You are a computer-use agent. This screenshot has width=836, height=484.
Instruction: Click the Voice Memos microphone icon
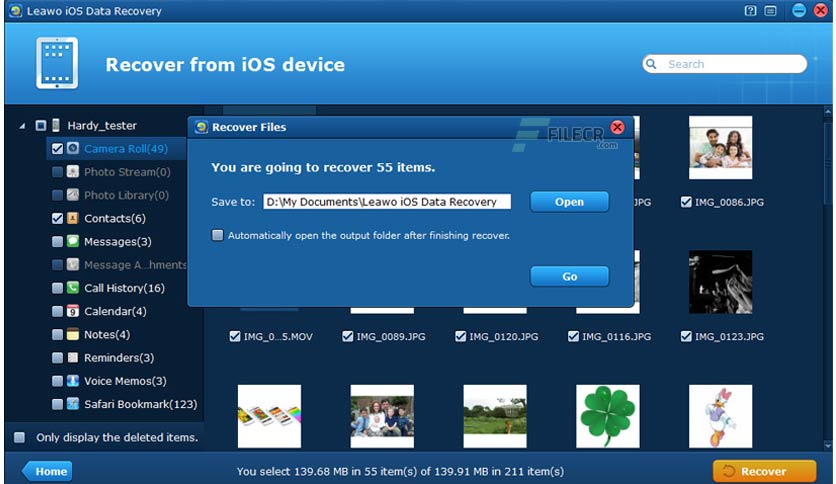coord(73,381)
